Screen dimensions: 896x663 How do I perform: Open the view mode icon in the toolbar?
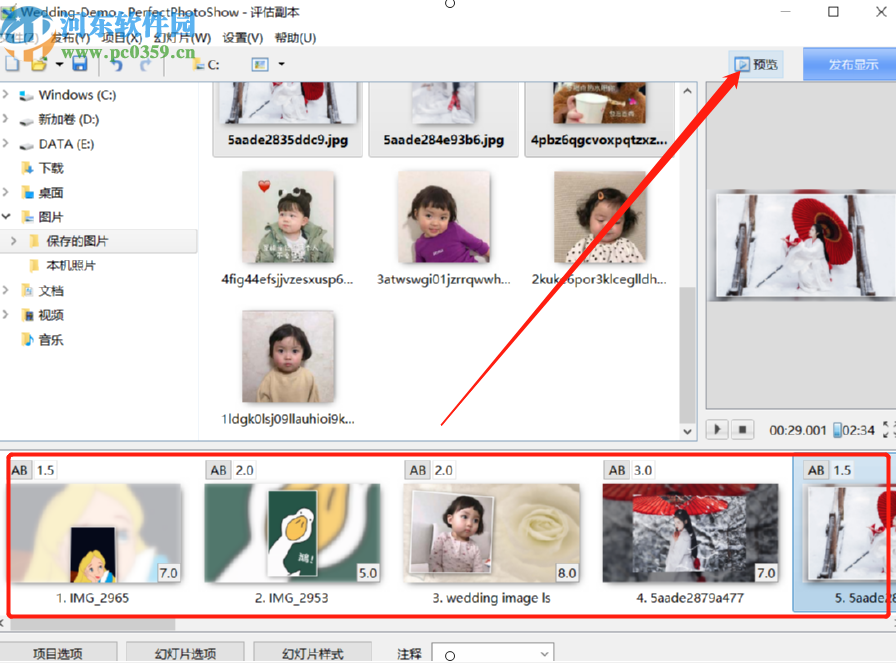coord(258,64)
